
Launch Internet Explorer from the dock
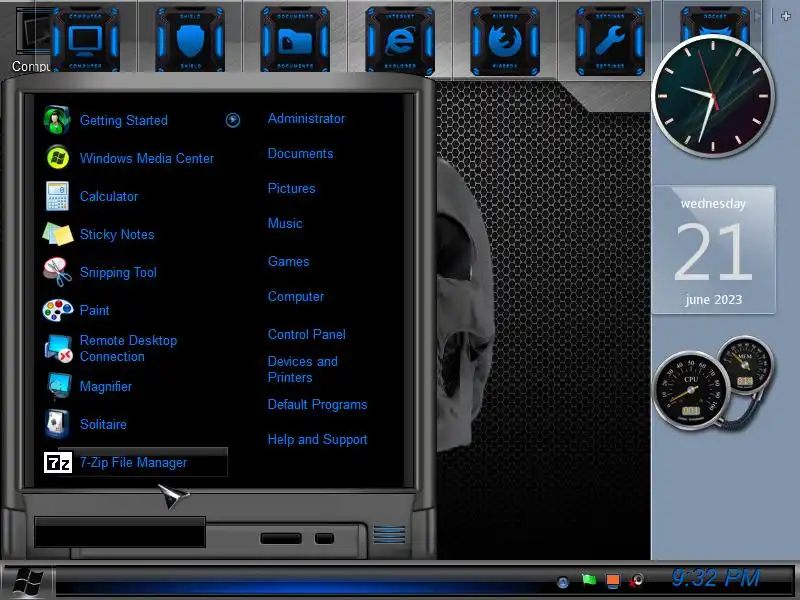pyautogui.click(x=400, y=40)
